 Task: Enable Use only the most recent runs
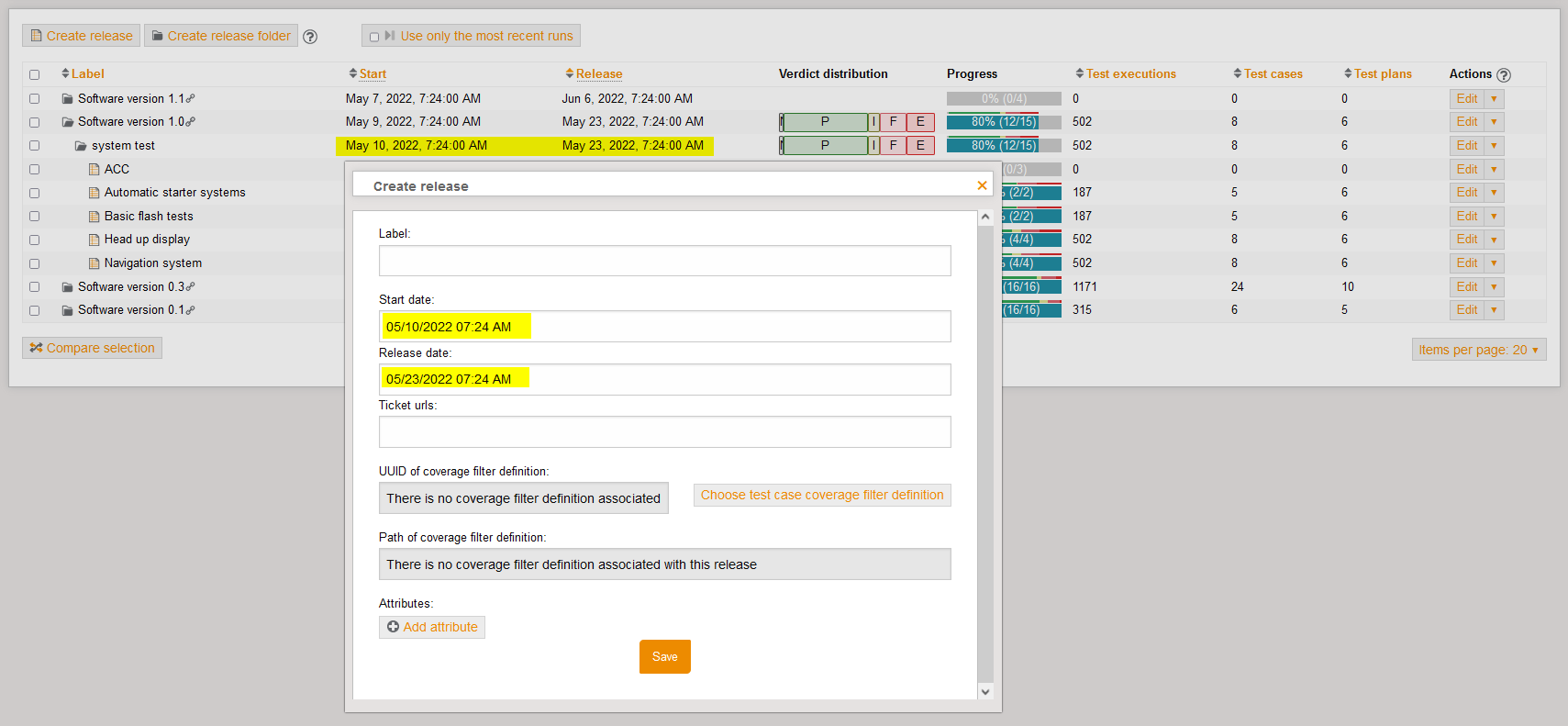click(x=374, y=38)
